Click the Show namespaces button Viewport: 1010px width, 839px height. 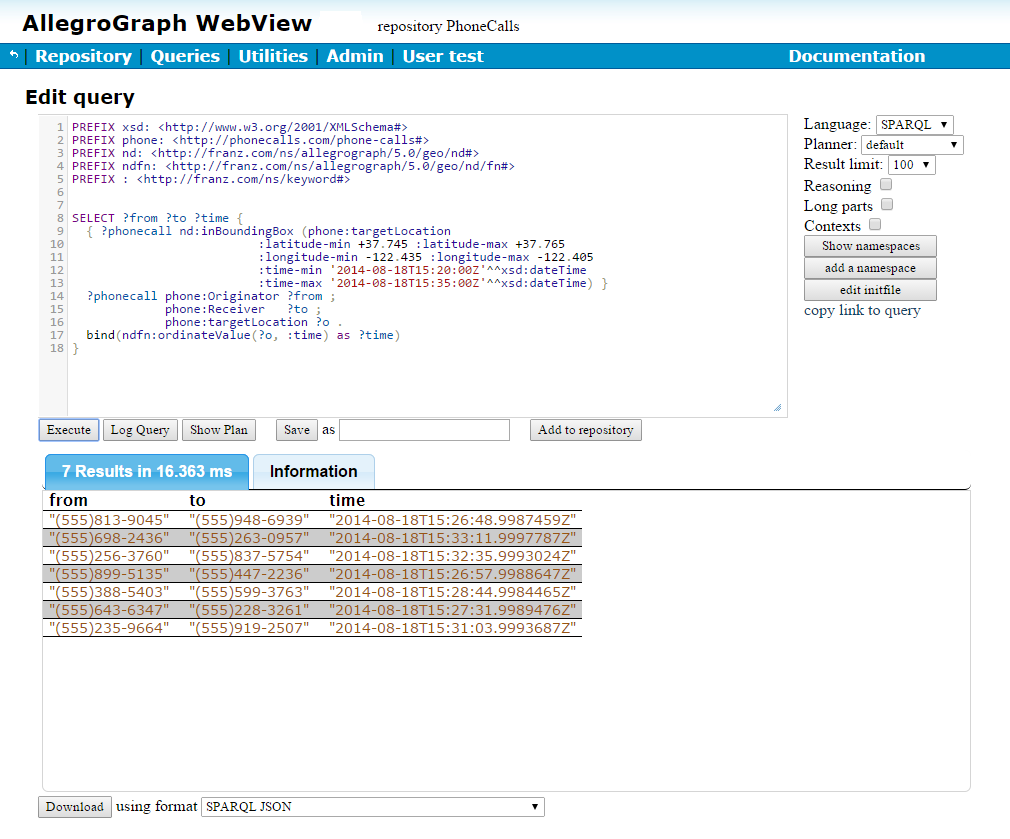coord(870,246)
